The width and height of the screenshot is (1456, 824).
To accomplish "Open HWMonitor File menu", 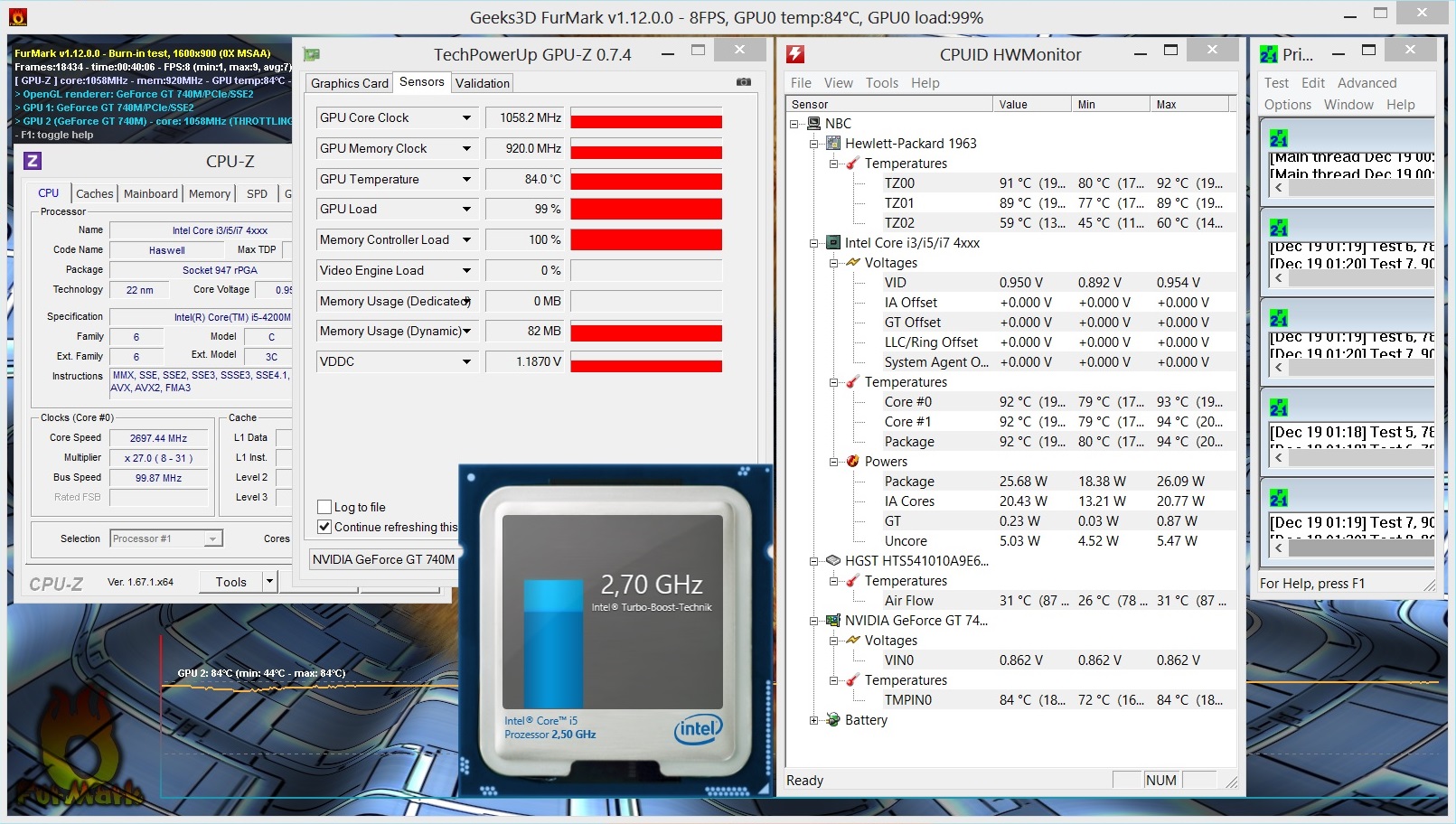I will pos(801,82).
